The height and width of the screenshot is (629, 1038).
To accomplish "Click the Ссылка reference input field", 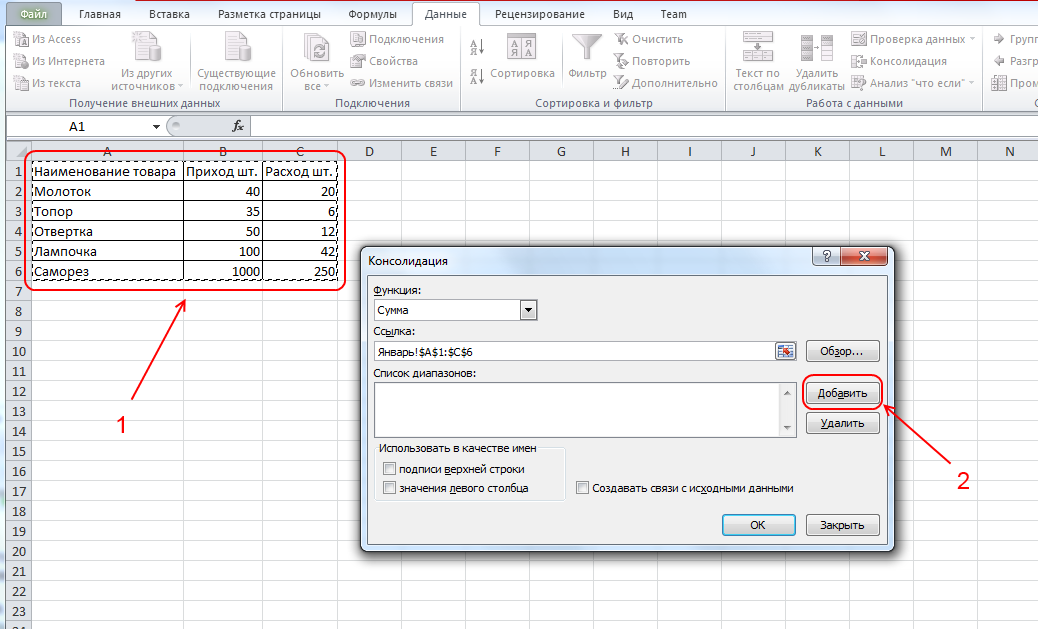I will click(x=573, y=352).
